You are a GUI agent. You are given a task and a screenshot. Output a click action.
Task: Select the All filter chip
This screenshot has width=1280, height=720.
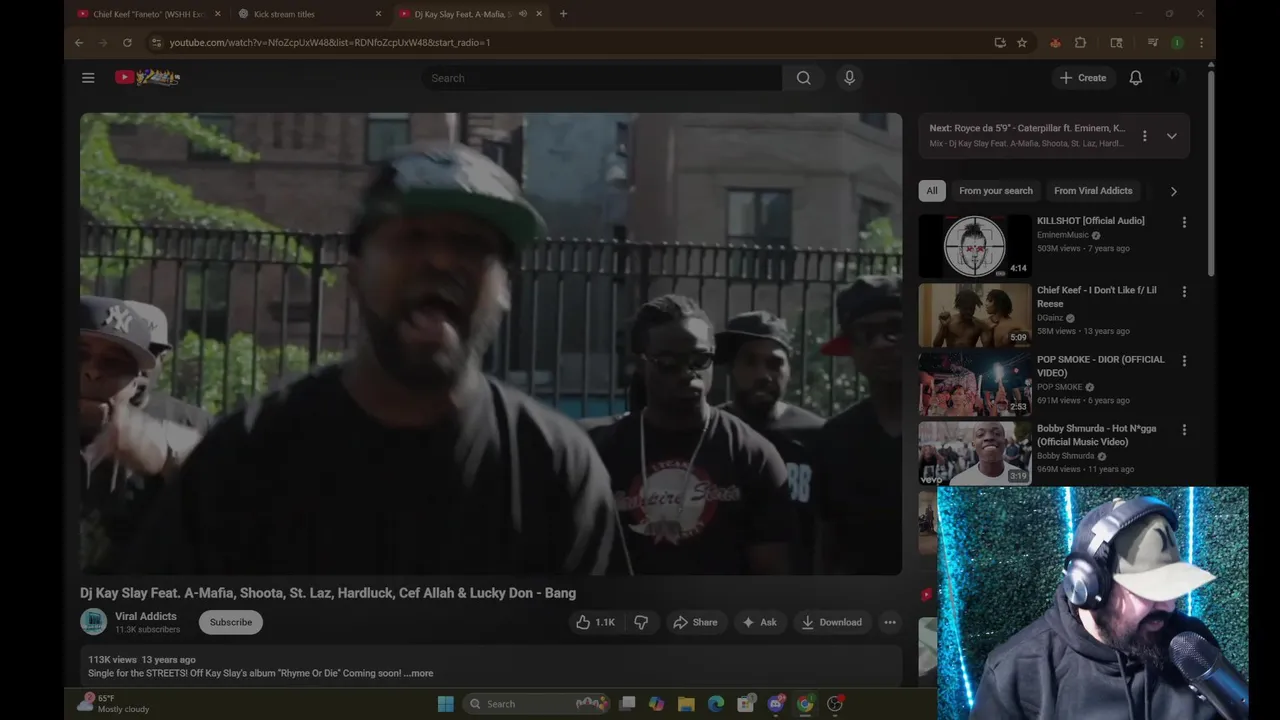(x=932, y=191)
